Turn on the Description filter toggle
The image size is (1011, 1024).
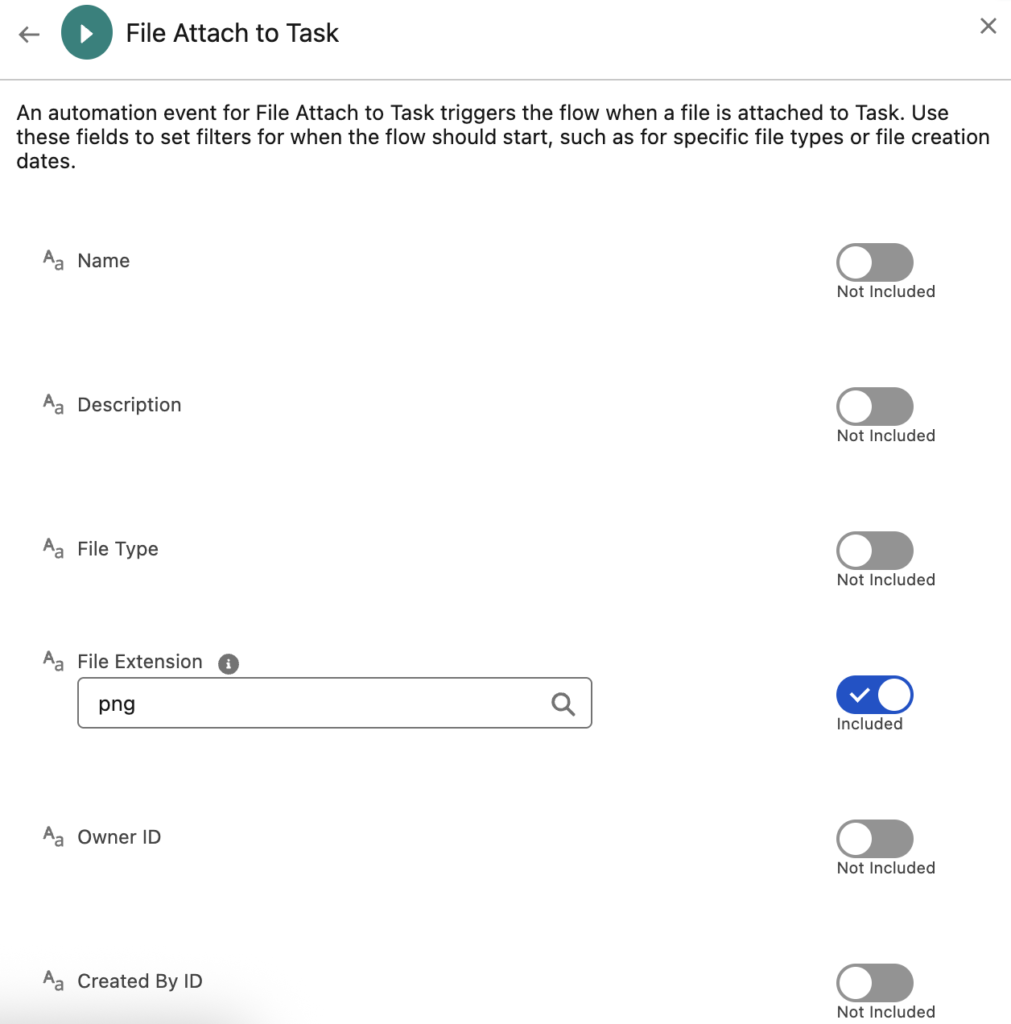[x=875, y=407]
